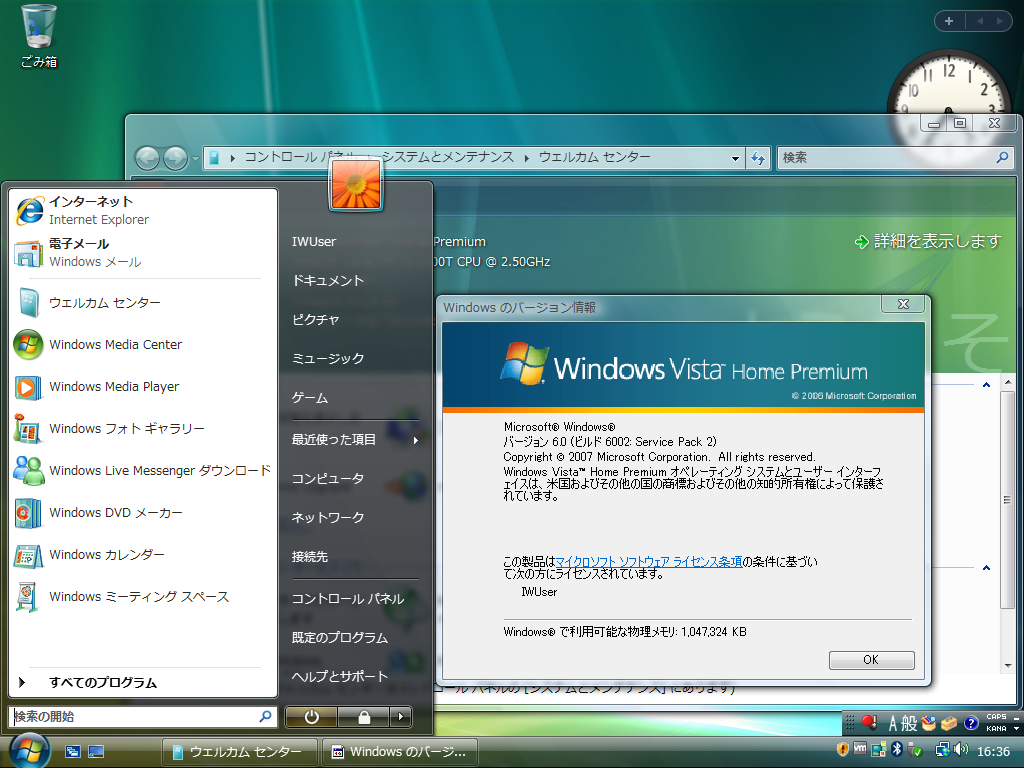Click the 検索の開始 search field
Image resolution: width=1024 pixels, height=768 pixels.
pos(142,716)
